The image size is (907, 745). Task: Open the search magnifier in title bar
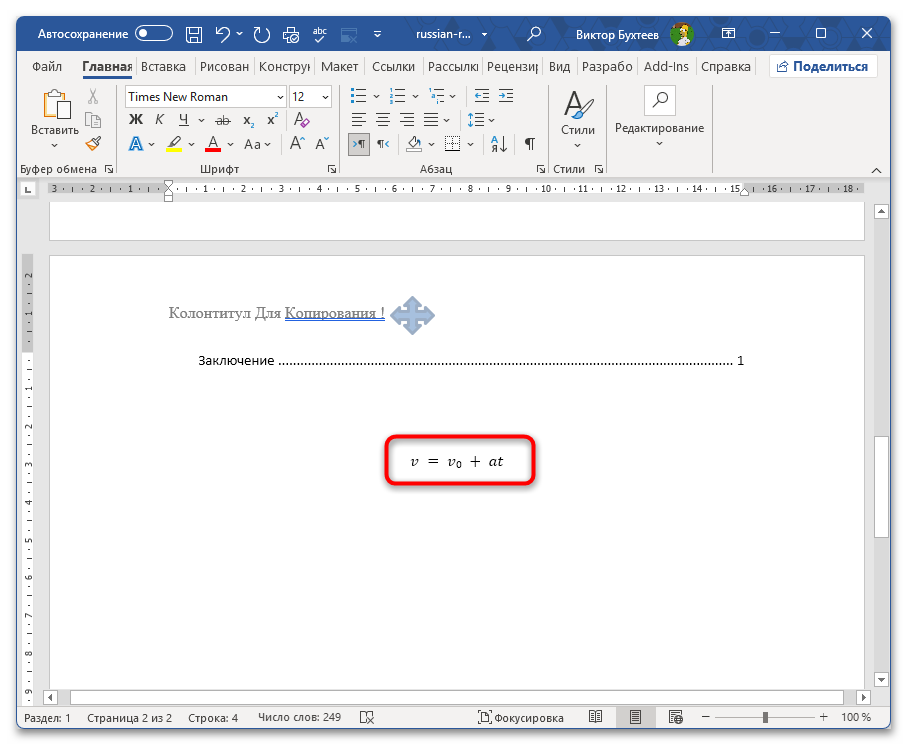(534, 34)
